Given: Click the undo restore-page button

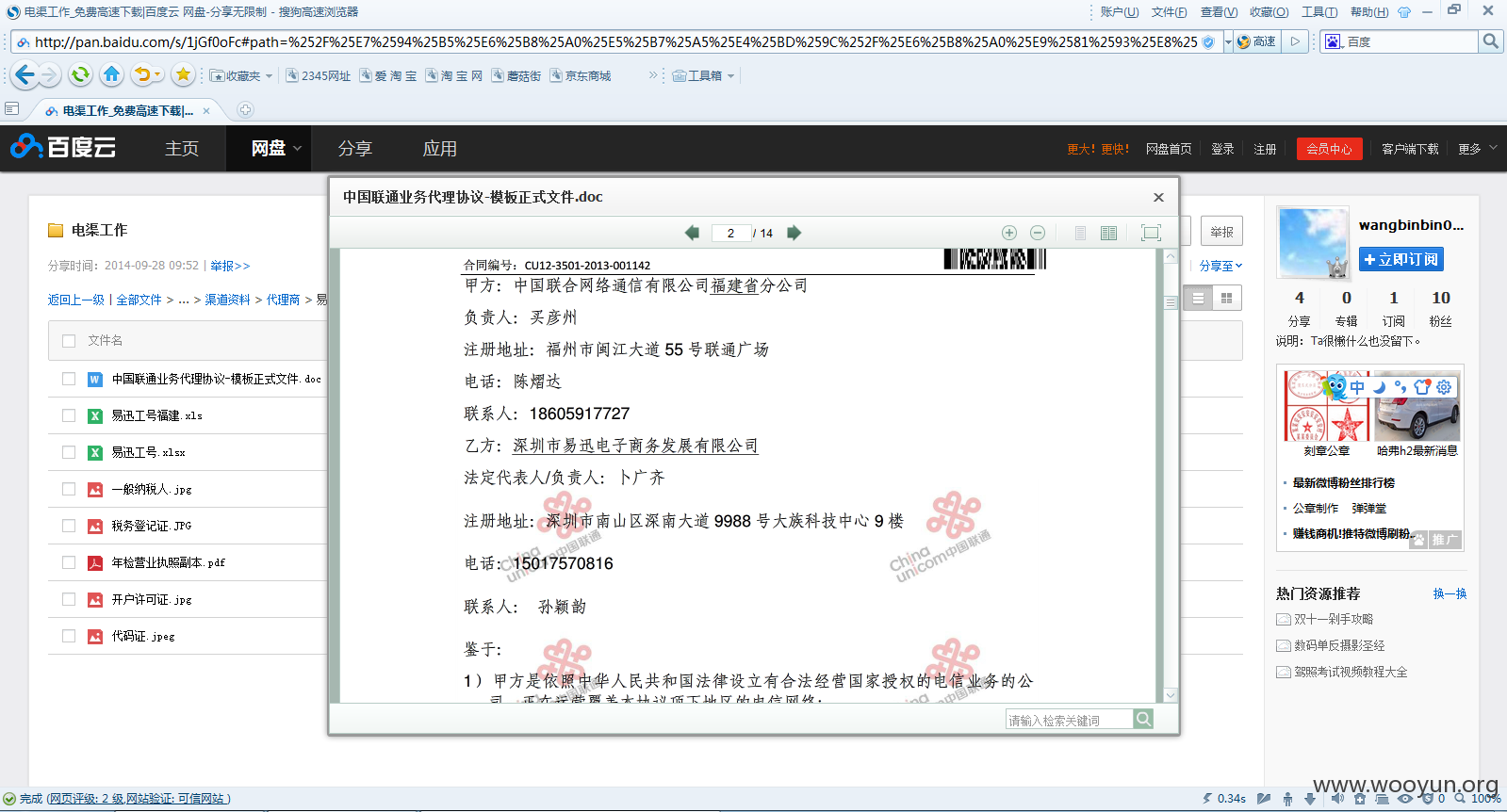Looking at the screenshot, I should 142,74.
